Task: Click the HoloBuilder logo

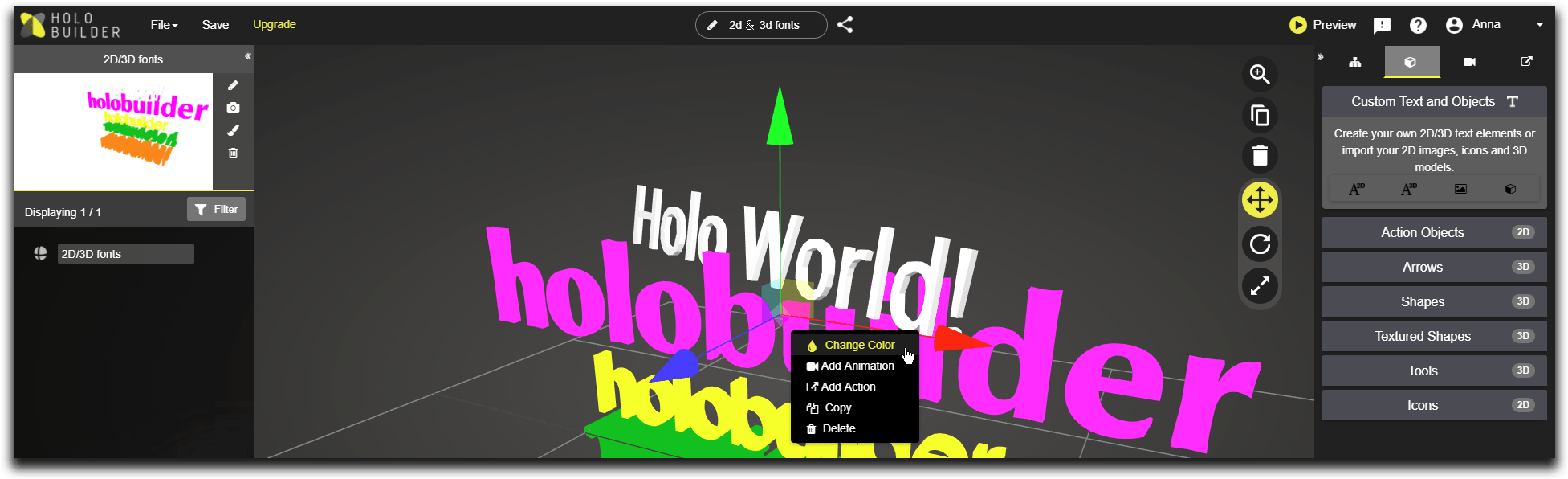Action: coord(70,25)
